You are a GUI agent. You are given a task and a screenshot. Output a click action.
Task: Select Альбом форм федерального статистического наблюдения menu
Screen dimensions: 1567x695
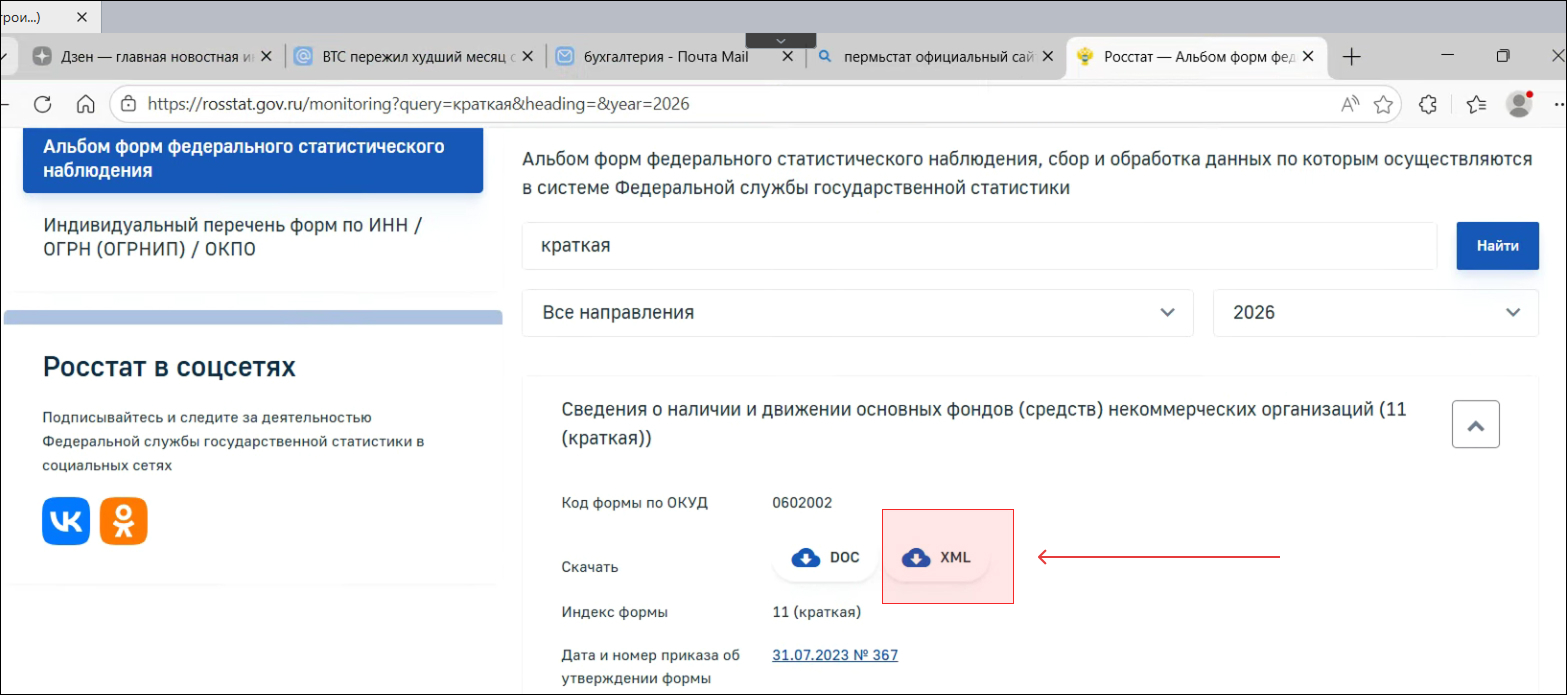pyautogui.click(x=253, y=159)
